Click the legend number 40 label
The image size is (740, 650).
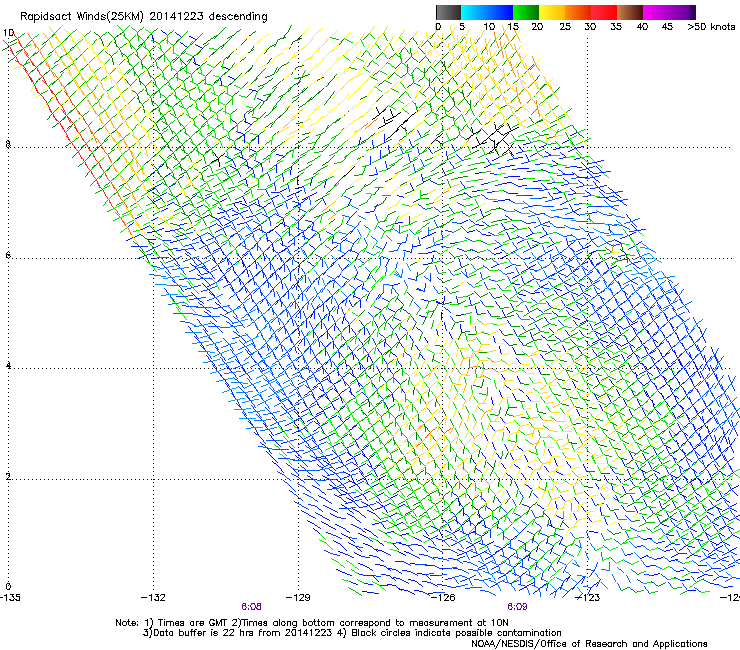pyautogui.click(x=642, y=27)
